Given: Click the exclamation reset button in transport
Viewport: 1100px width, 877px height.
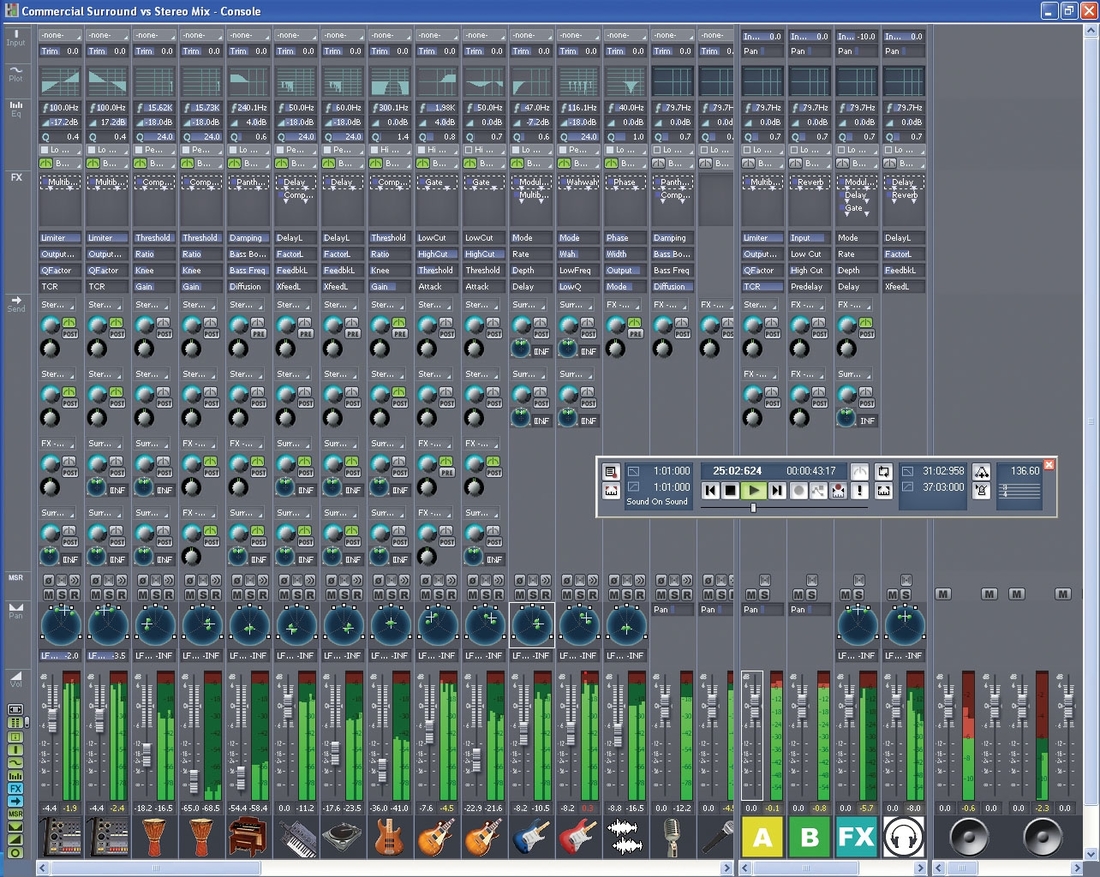Looking at the screenshot, I should (859, 490).
